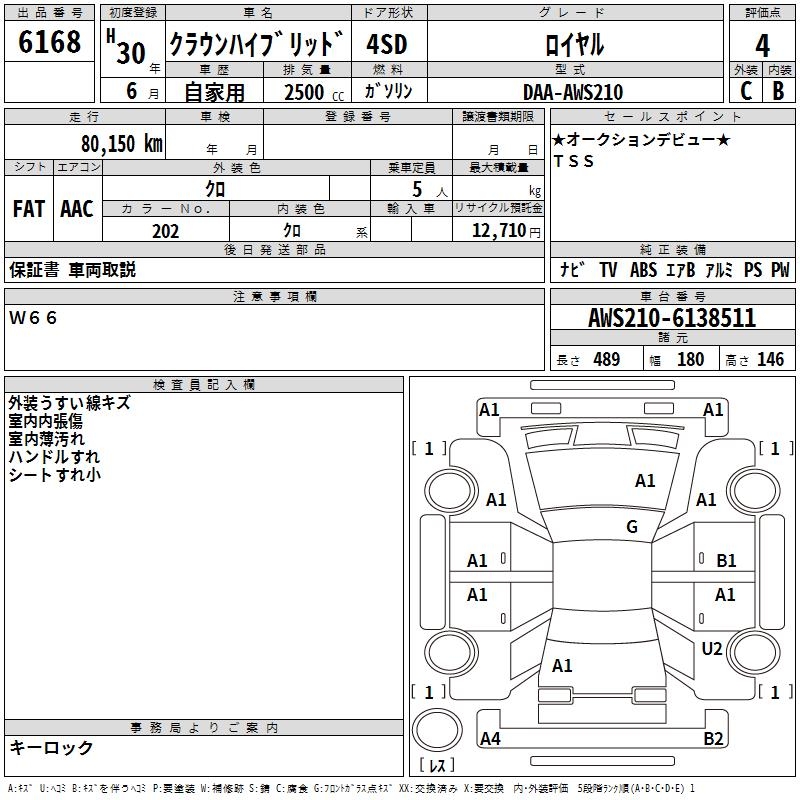Click equipment item アルミ
The height and width of the screenshot is (800, 800).
pos(719,269)
